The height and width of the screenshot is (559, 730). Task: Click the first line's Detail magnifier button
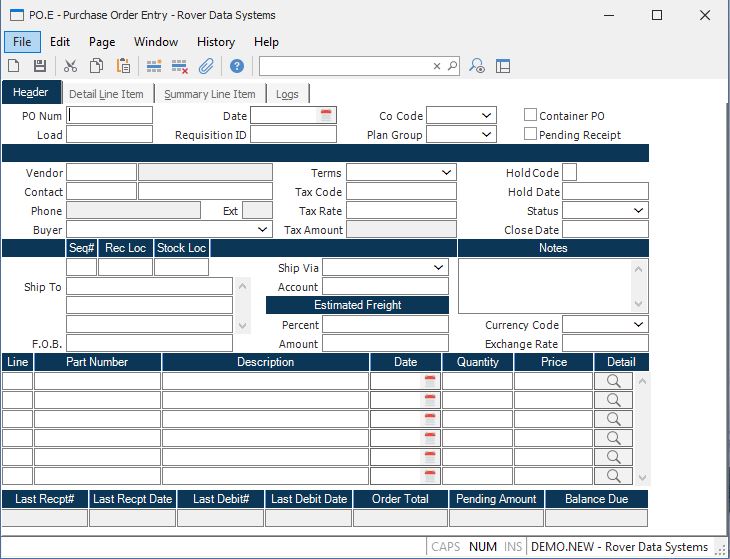[614, 381]
